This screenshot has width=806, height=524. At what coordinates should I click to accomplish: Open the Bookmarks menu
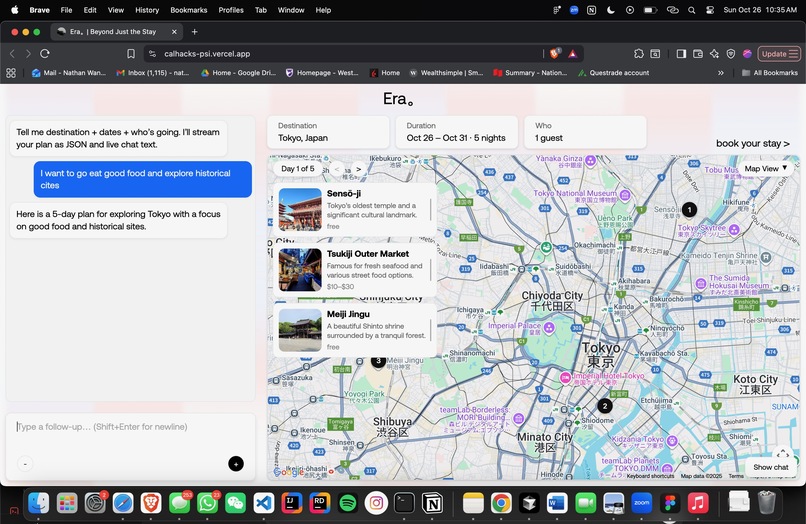point(189,10)
